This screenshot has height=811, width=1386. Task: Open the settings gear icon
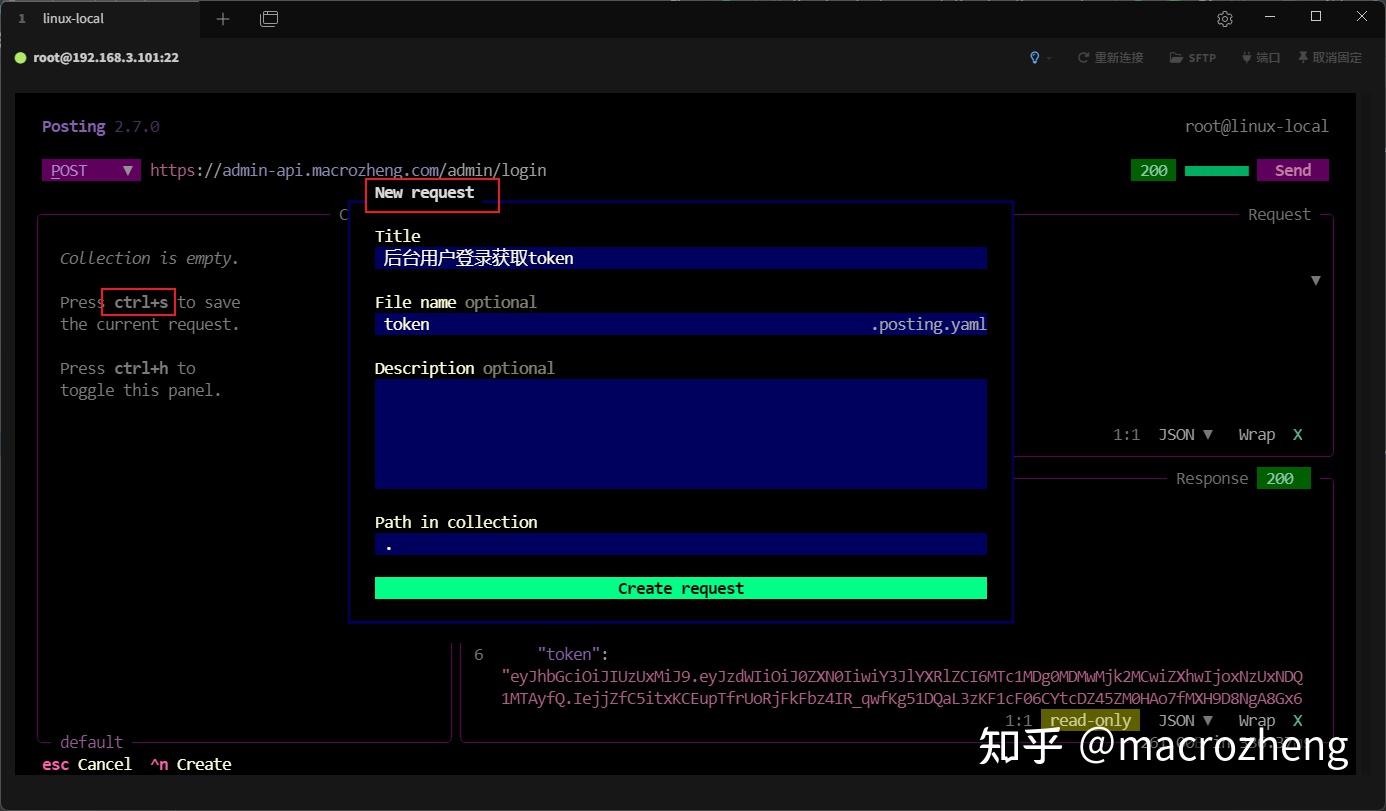pos(1224,18)
